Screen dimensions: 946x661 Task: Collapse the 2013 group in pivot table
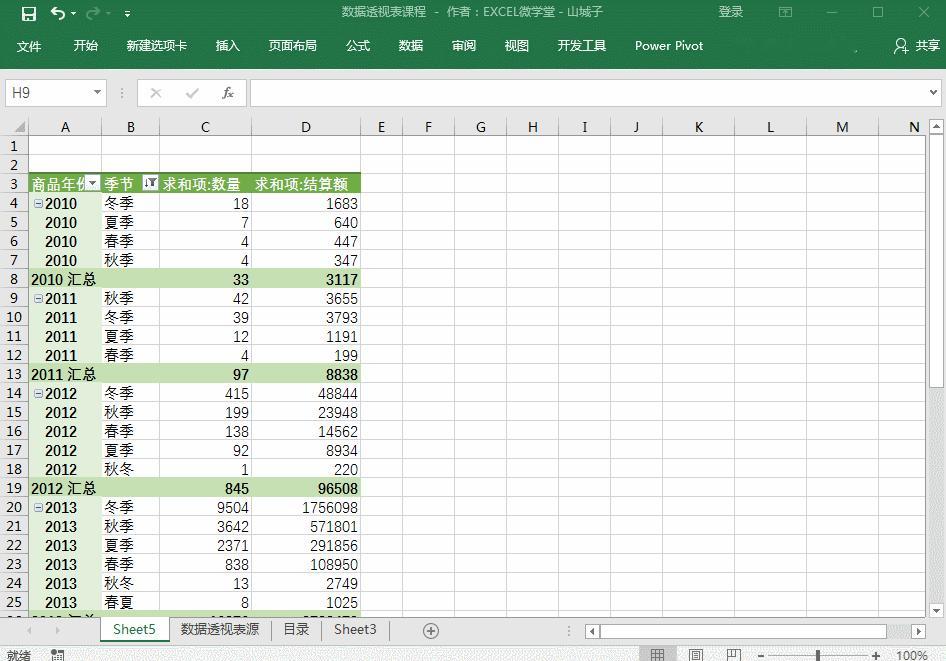coord(38,508)
